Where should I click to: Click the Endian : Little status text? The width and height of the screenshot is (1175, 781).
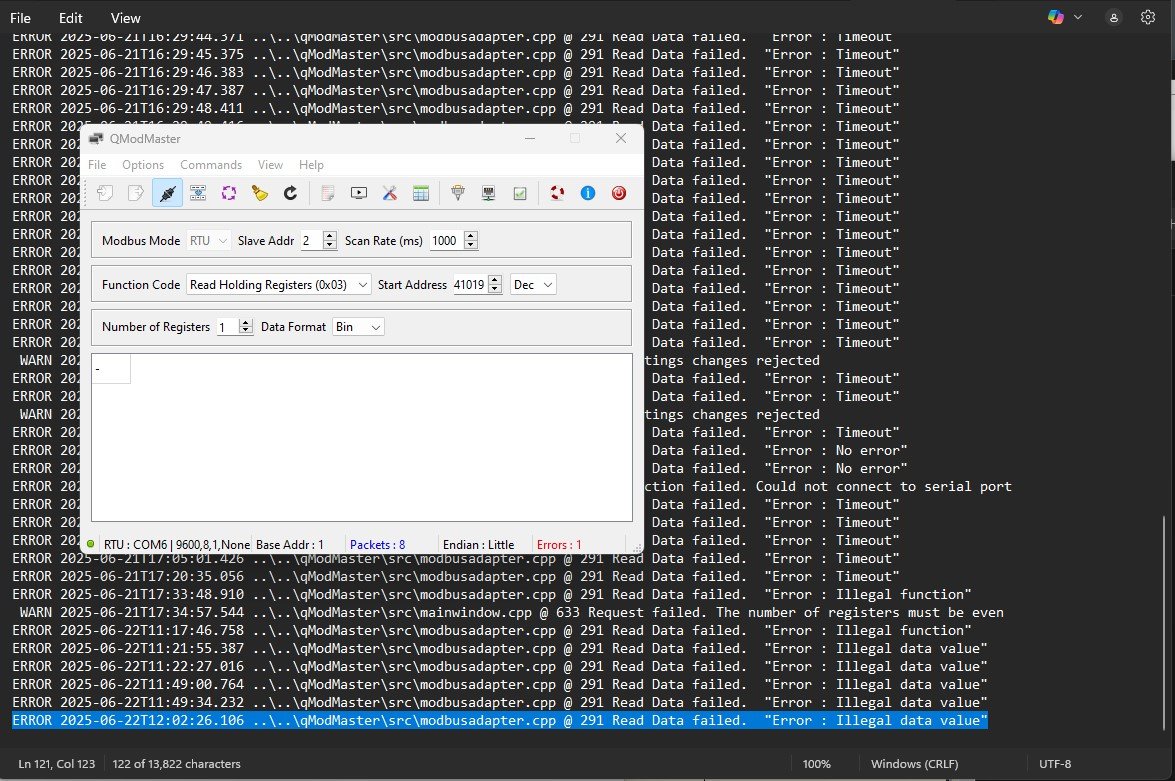[478, 545]
